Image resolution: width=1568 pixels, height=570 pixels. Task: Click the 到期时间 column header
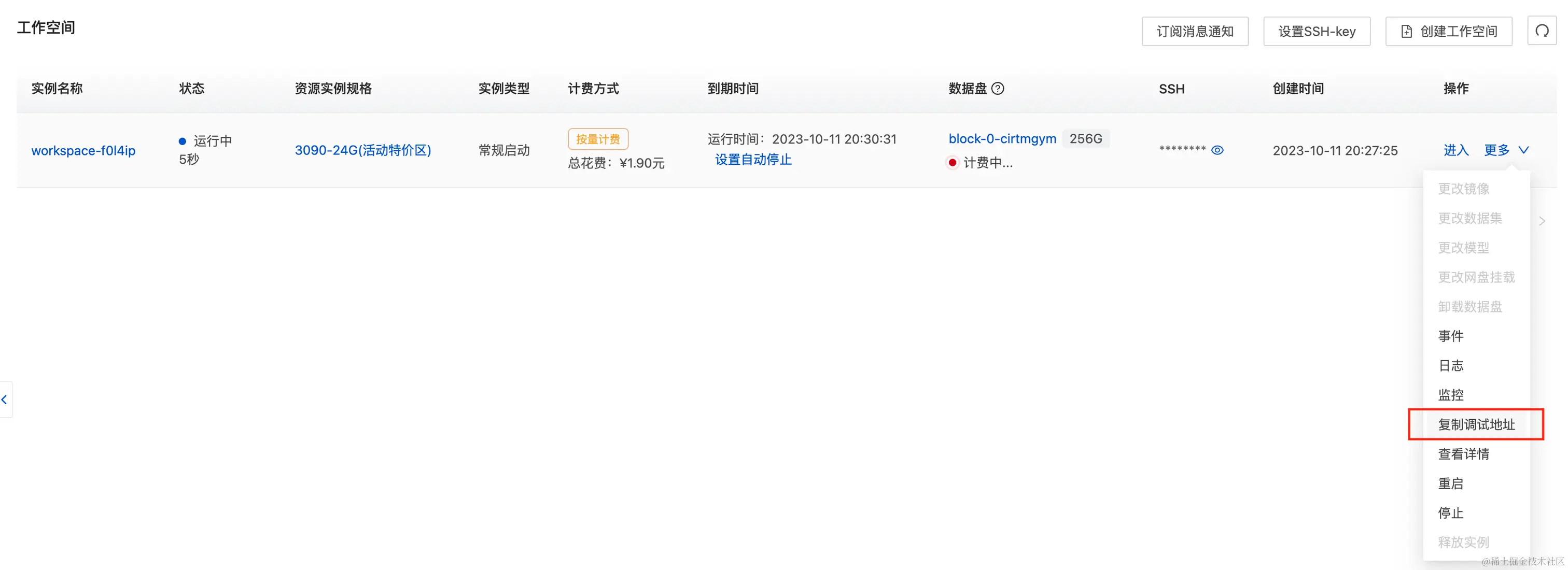[x=733, y=89]
